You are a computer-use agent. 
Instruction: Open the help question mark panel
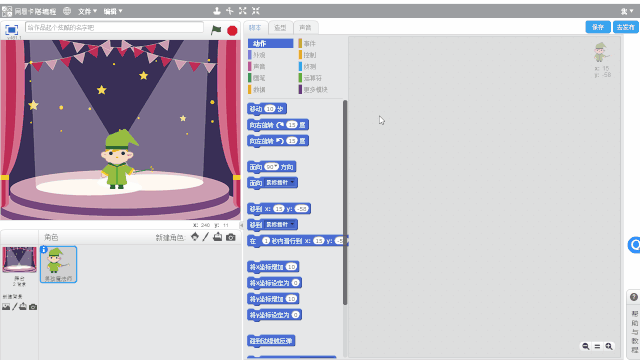tap(633, 297)
